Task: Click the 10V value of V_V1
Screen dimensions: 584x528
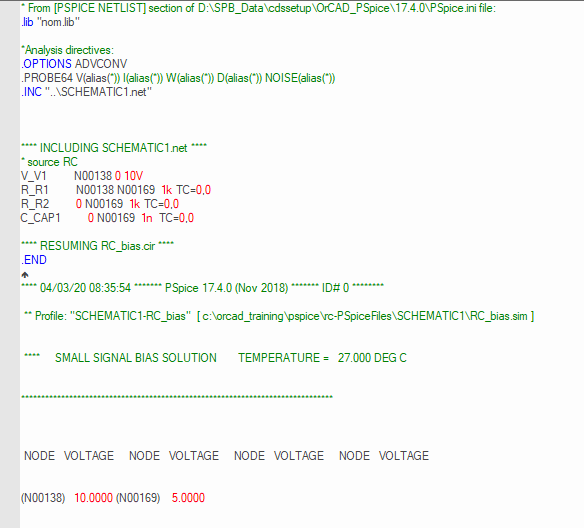Action: coord(133,176)
